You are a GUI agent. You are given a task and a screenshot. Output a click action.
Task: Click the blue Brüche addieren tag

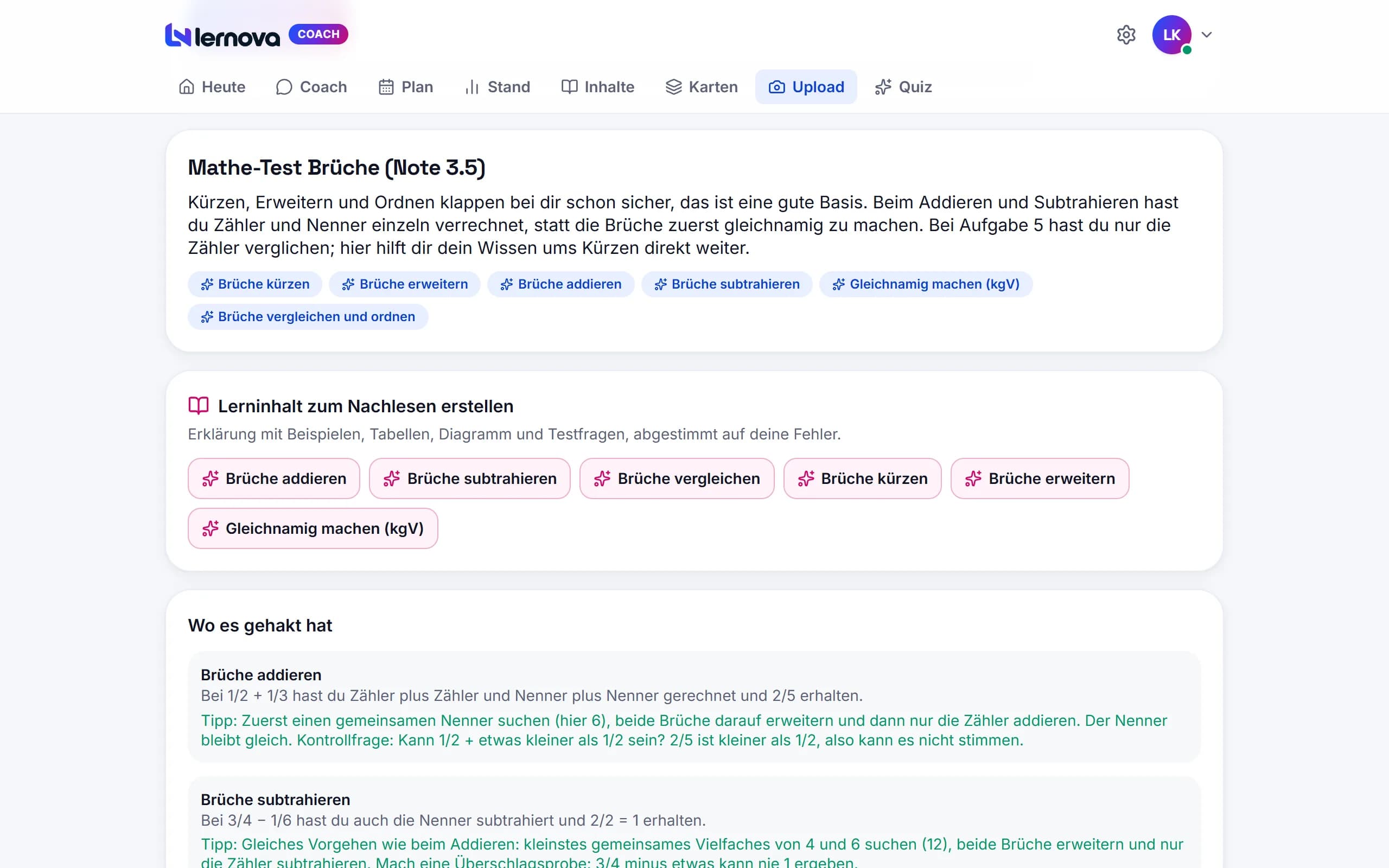click(561, 284)
